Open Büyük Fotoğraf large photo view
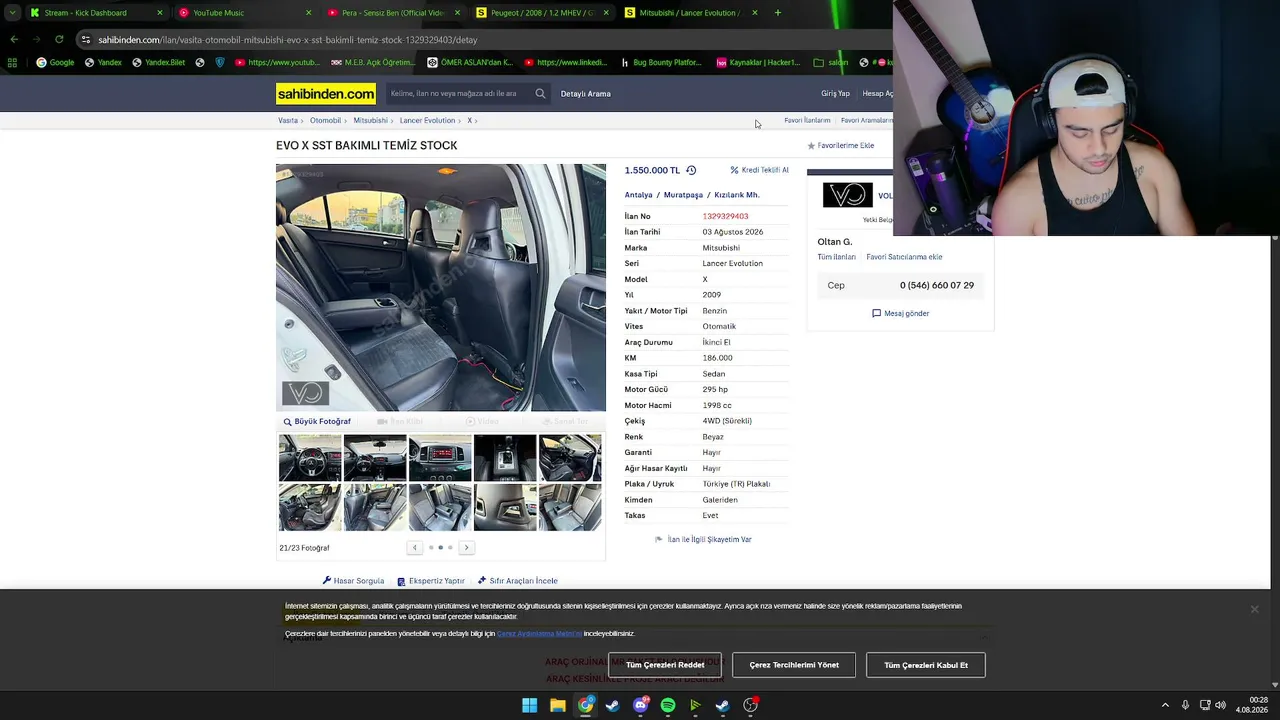1280x720 pixels. (317, 422)
